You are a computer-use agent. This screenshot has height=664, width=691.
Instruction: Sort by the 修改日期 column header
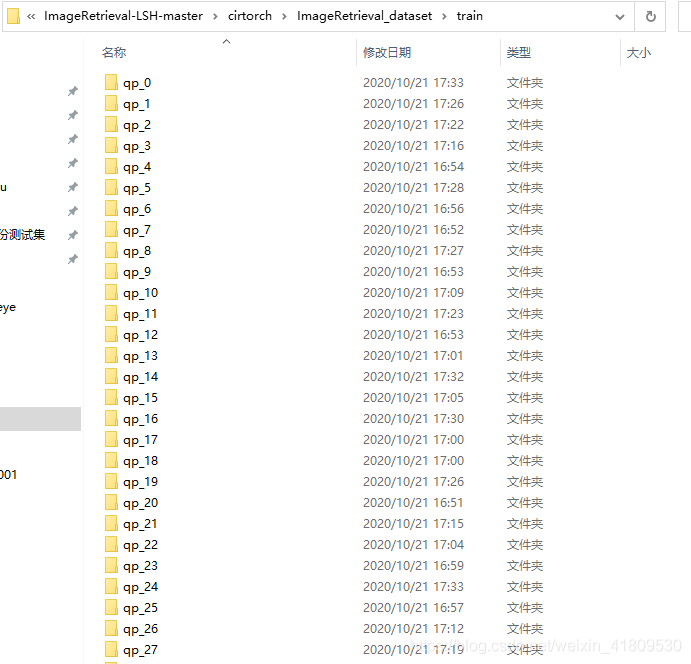point(387,53)
